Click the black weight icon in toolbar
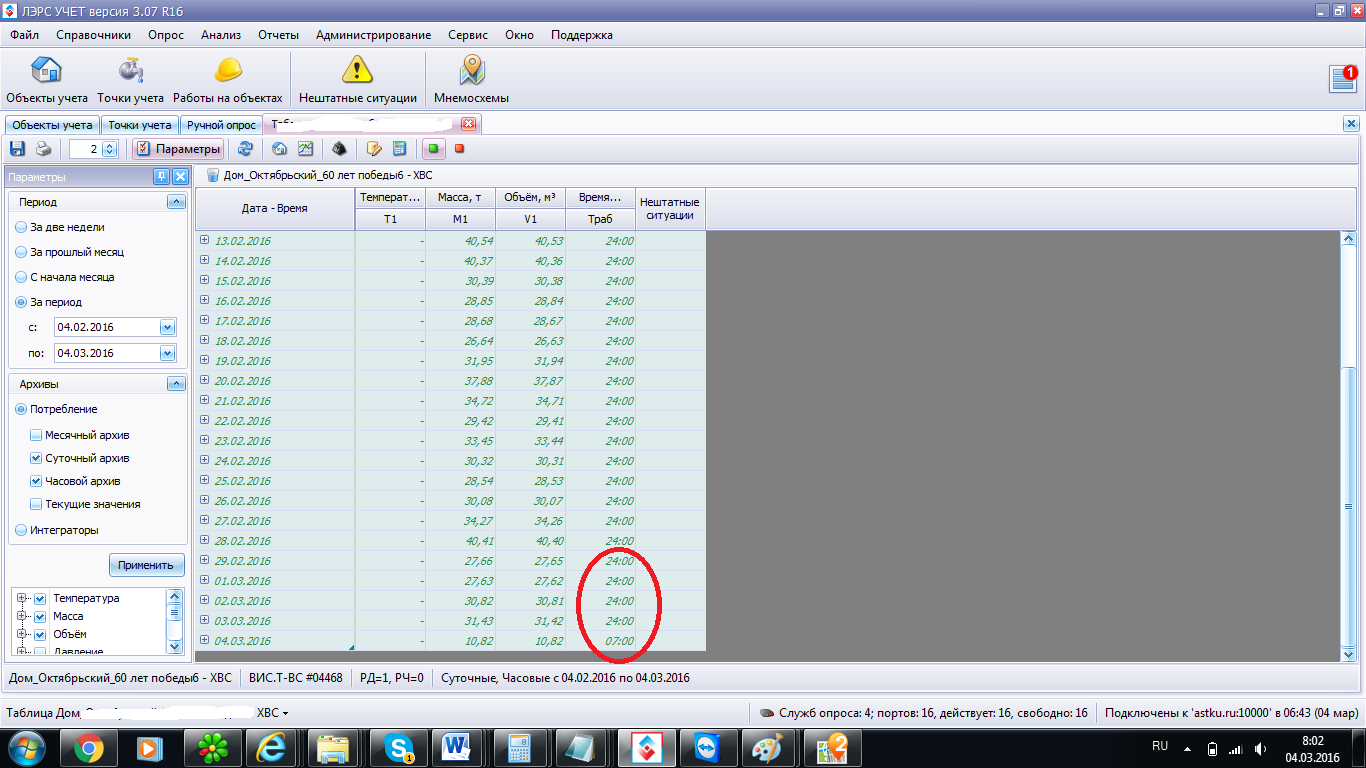 click(340, 149)
